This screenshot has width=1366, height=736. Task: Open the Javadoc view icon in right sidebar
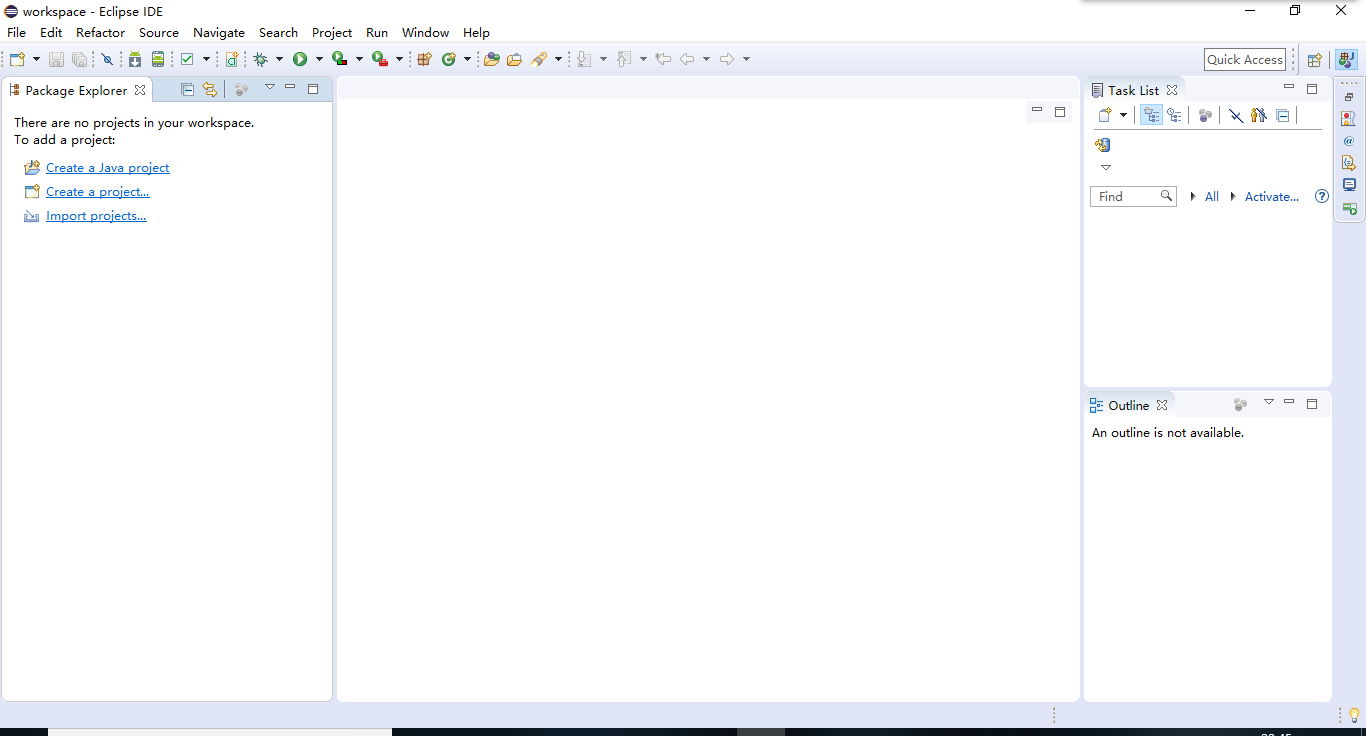pyautogui.click(x=1350, y=141)
